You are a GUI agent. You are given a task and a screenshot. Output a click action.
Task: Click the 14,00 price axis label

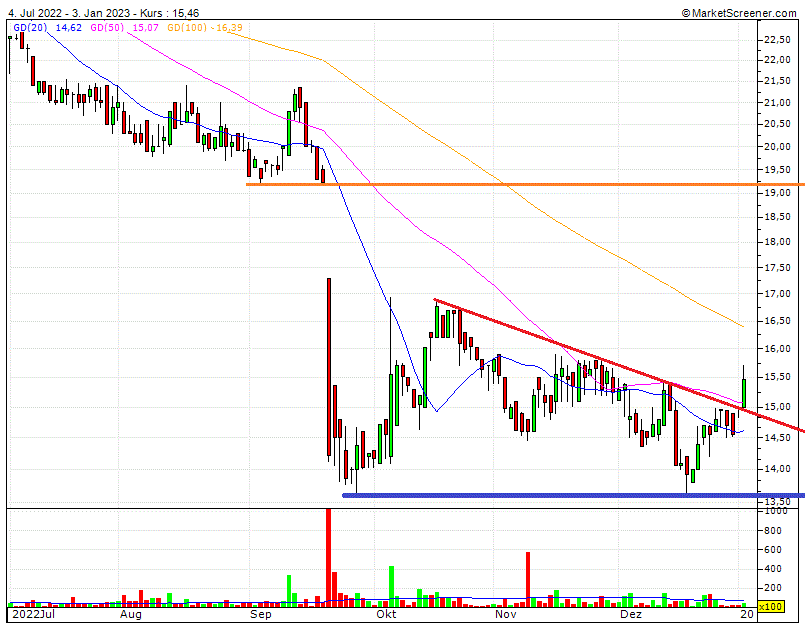click(777, 469)
